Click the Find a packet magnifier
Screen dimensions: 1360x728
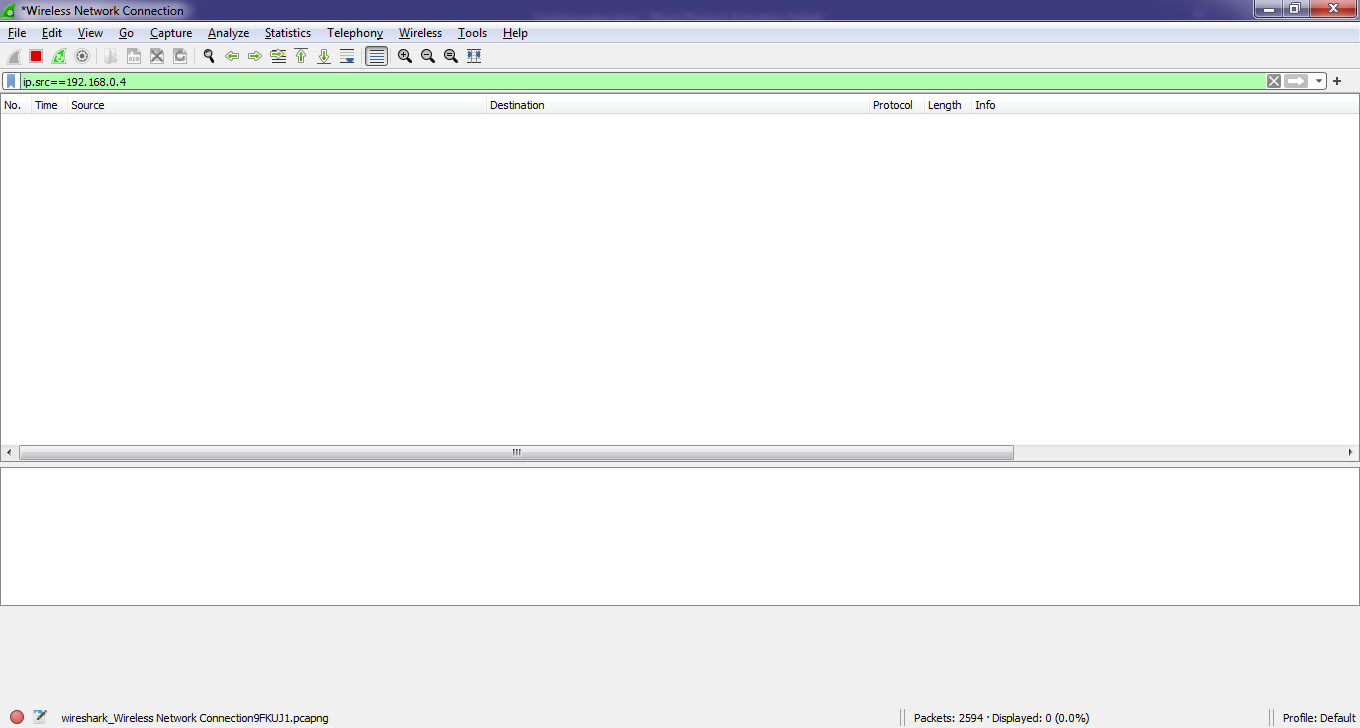pyautogui.click(x=209, y=56)
